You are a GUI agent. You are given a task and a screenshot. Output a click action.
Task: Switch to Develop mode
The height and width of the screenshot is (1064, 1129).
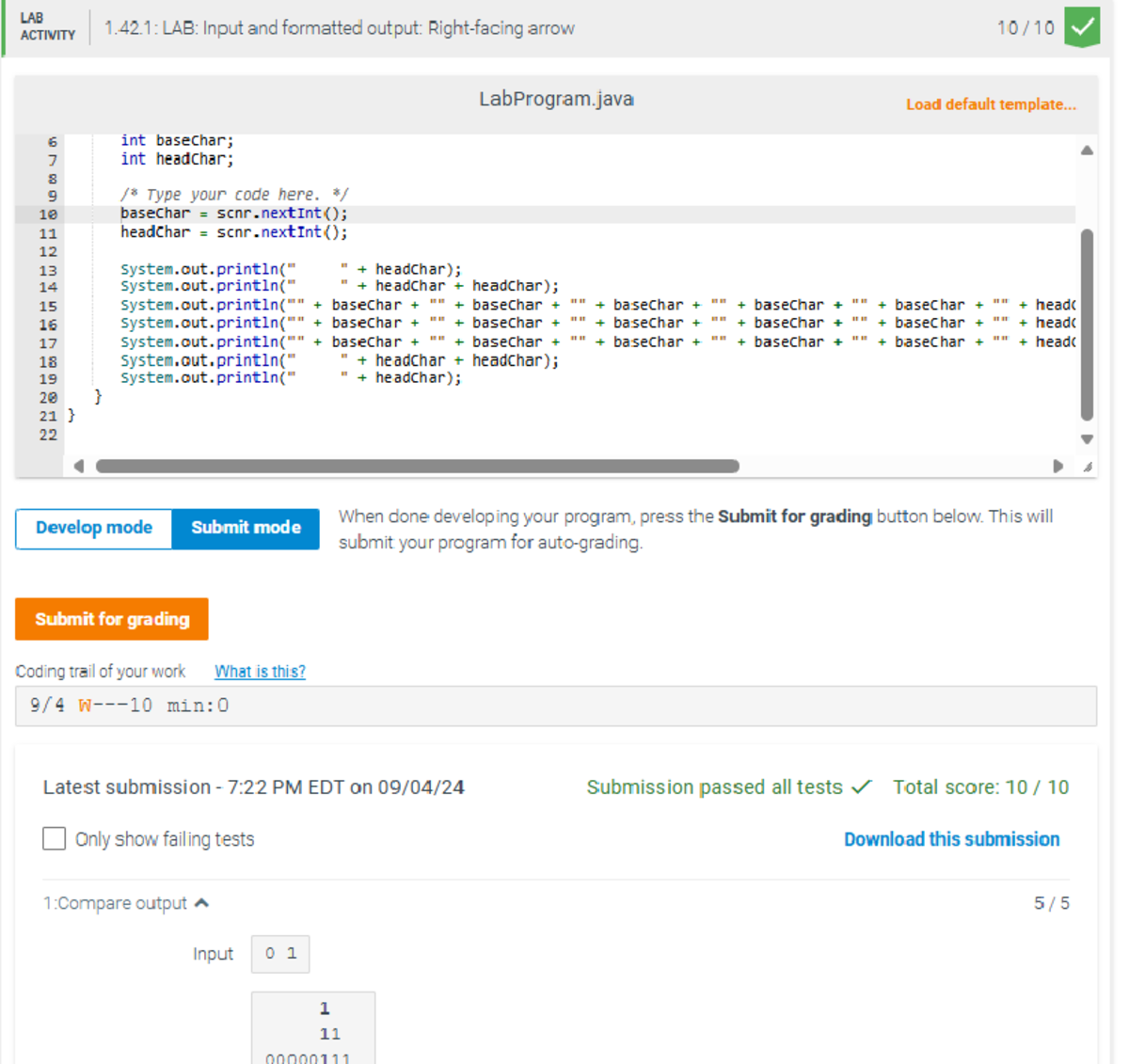click(x=93, y=528)
